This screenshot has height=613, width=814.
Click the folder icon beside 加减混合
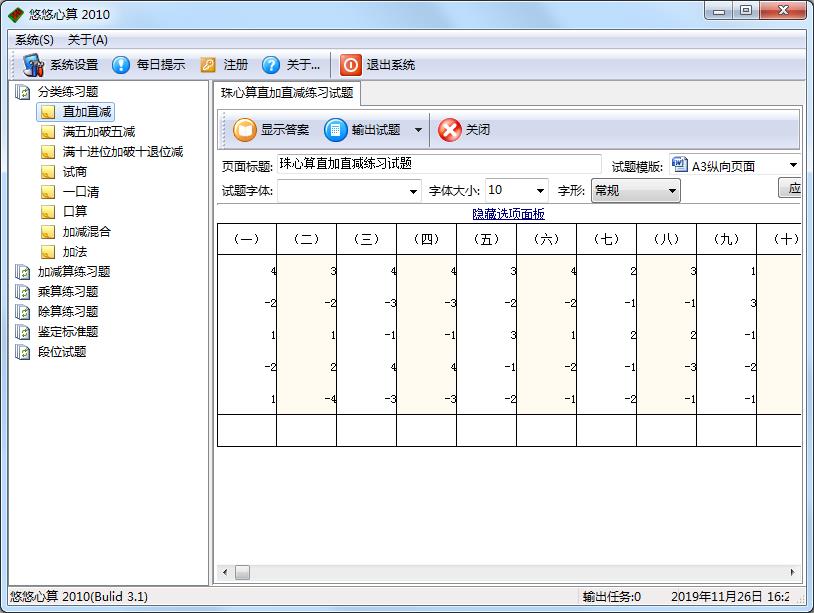tap(48, 231)
